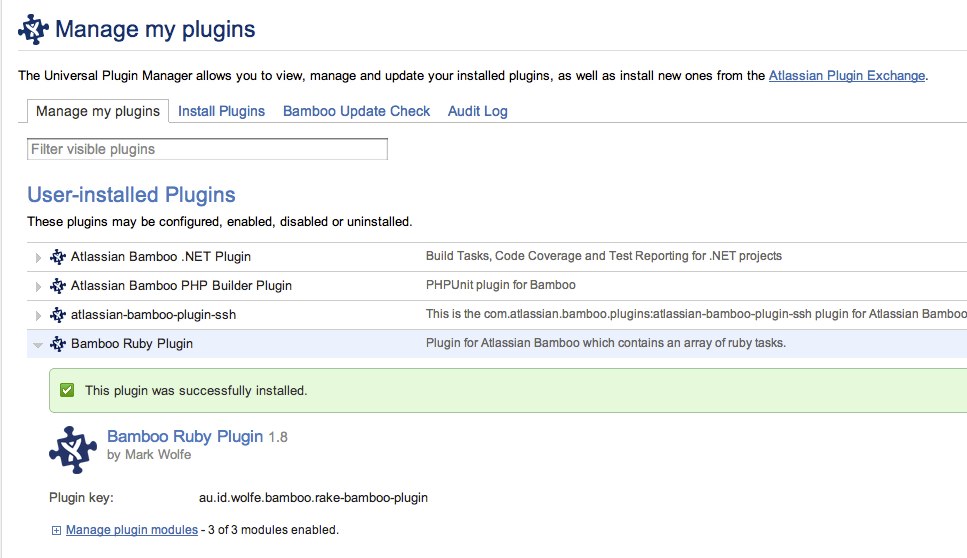Viewport: 967px width, 558px height.
Task: Expand the atlassian-bamboo-plugin-ssh row
Action: (x=38, y=315)
